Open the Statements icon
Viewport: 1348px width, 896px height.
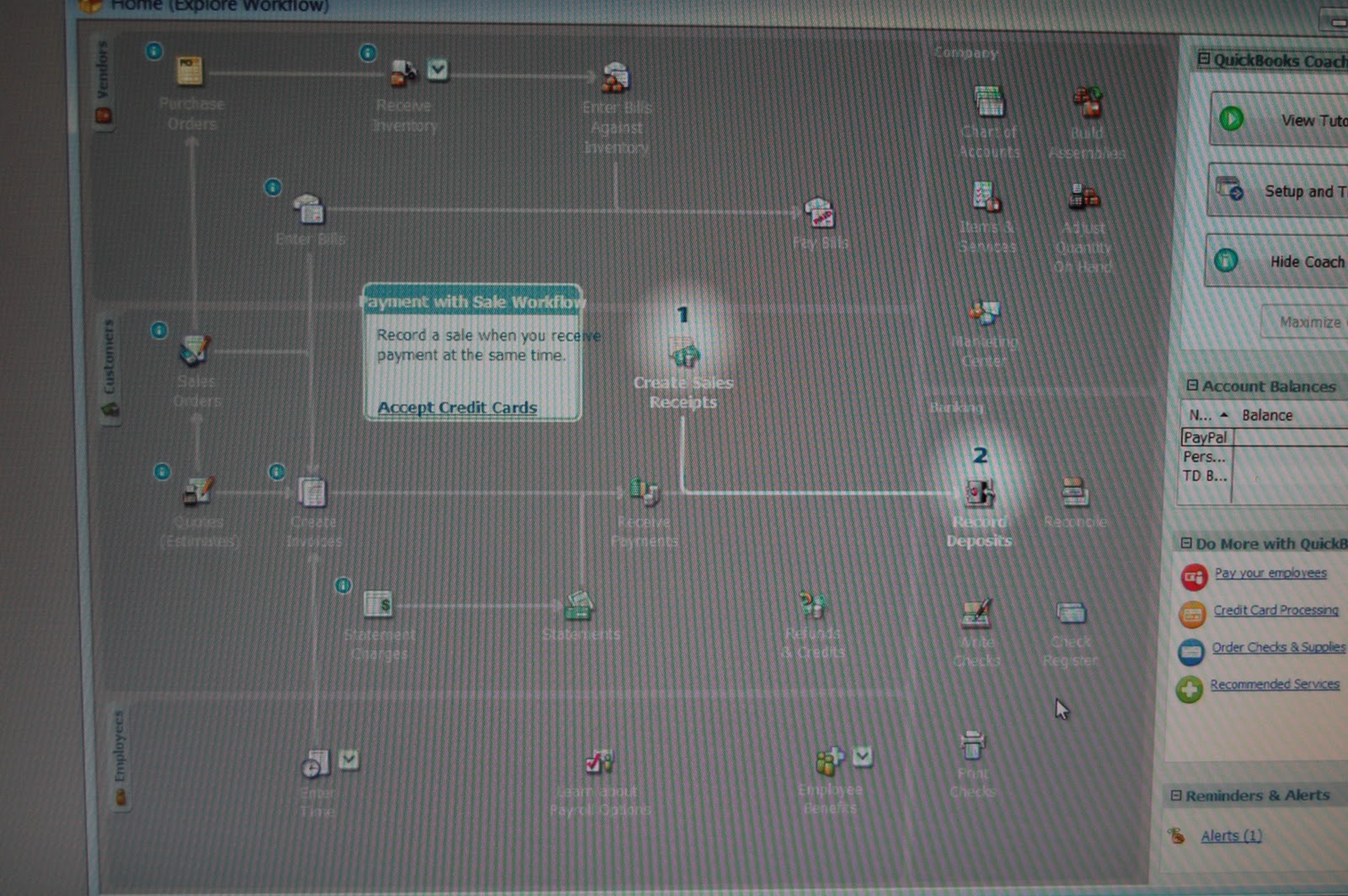pos(579,605)
